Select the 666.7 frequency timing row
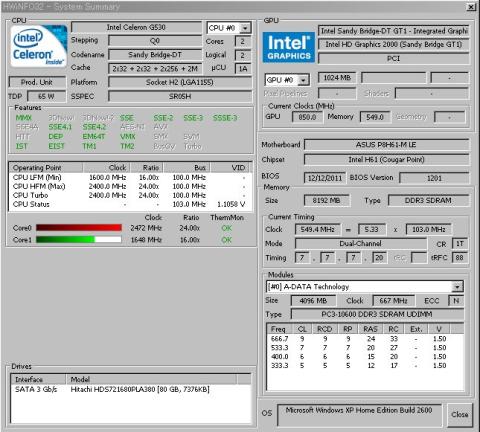 [x=365, y=339]
